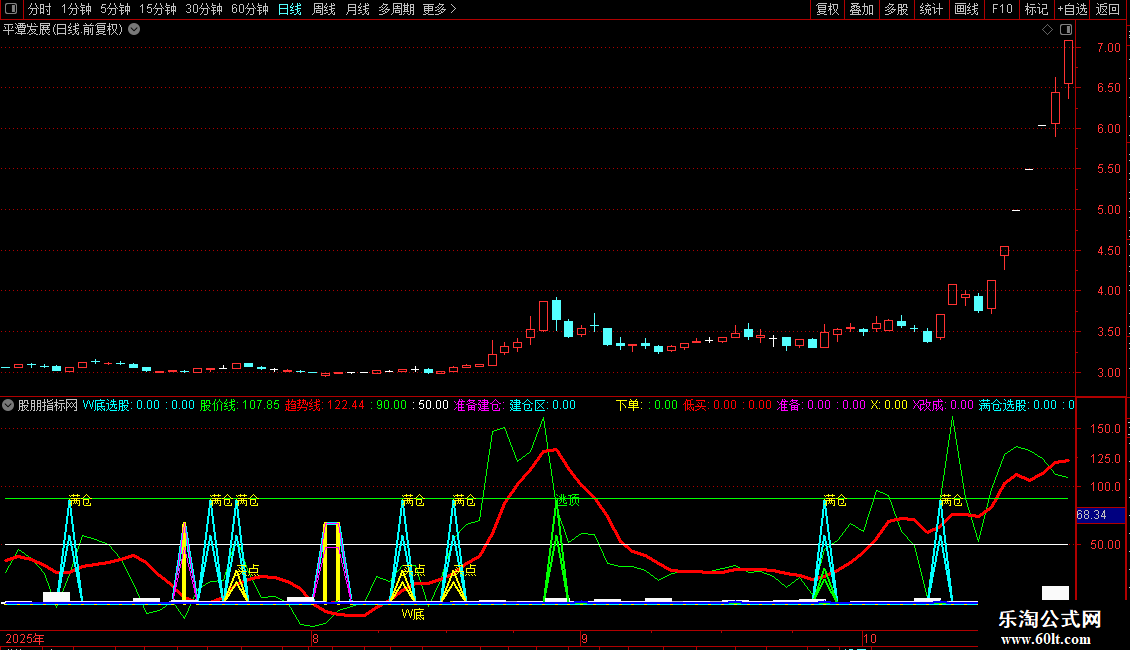Select the 60分钟 timeframe
The width and height of the screenshot is (1130, 650).
pos(249,9)
